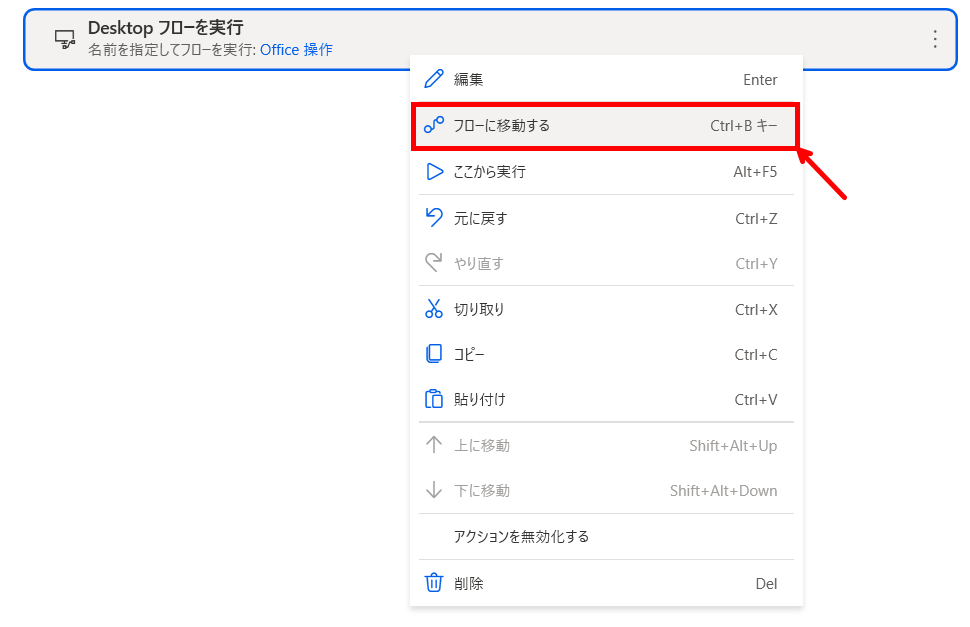Select the フローに移動する menu entry text
The height and width of the screenshot is (627, 970).
click(502, 126)
